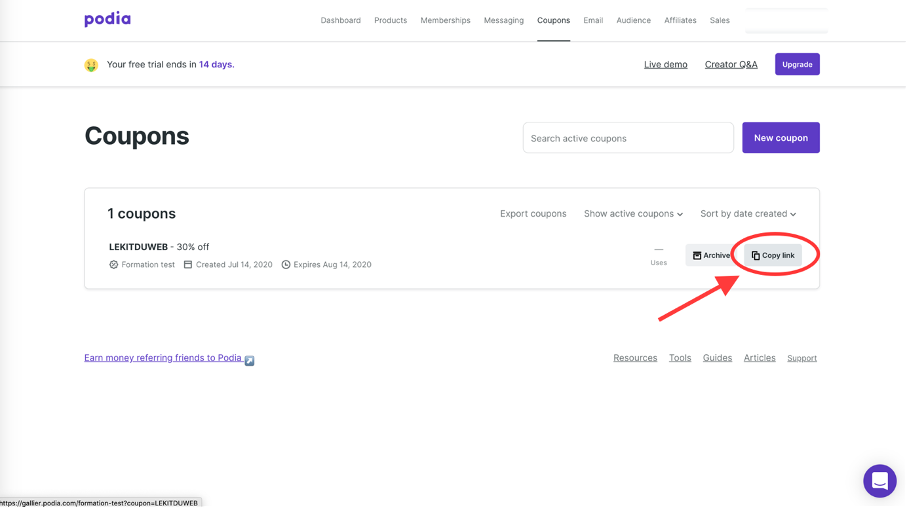906x508 pixels.
Task: Click the podia logo
Action: tap(107, 19)
